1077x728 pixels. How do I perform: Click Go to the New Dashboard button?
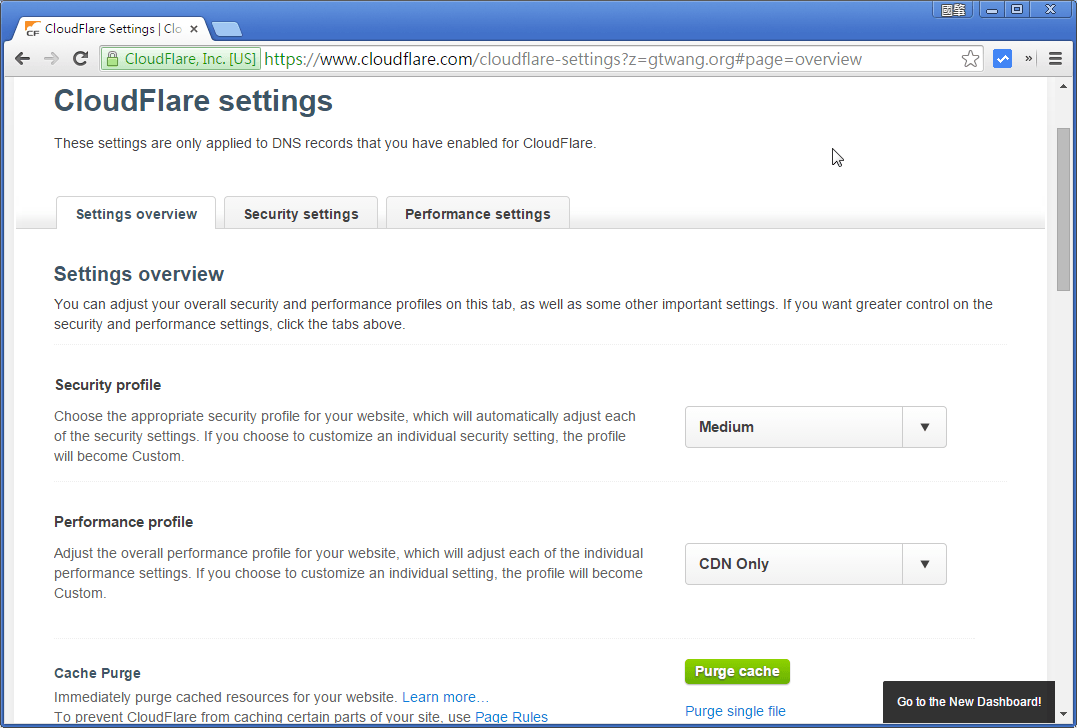[x=968, y=702]
